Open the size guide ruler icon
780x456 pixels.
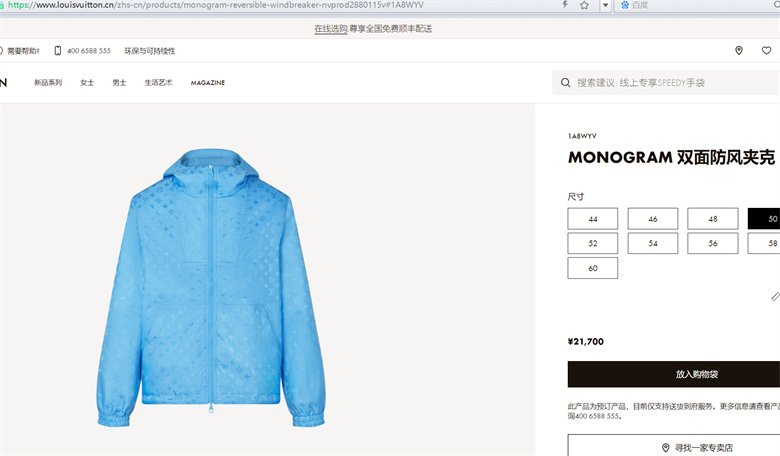coord(775,296)
